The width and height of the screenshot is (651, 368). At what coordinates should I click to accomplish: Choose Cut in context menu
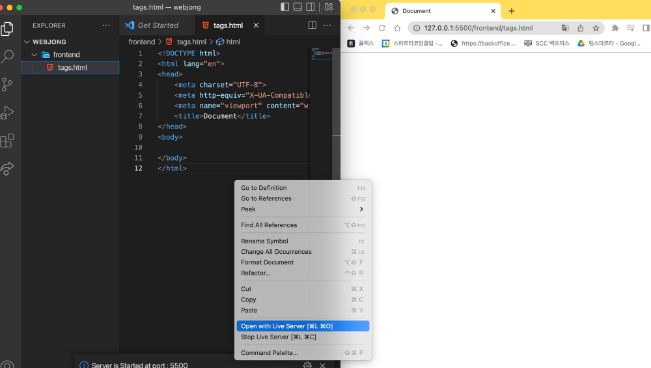[303, 289]
